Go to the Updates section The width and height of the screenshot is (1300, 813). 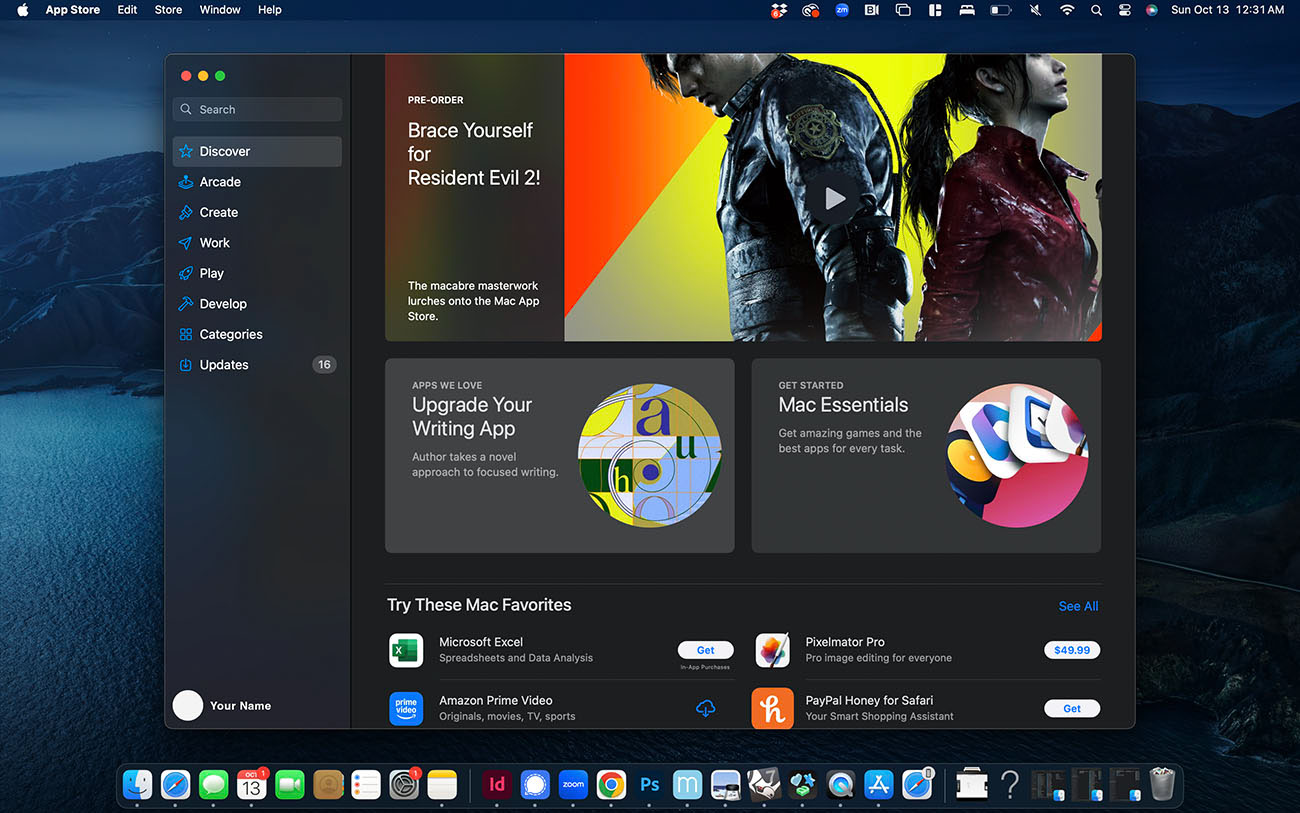[224, 365]
